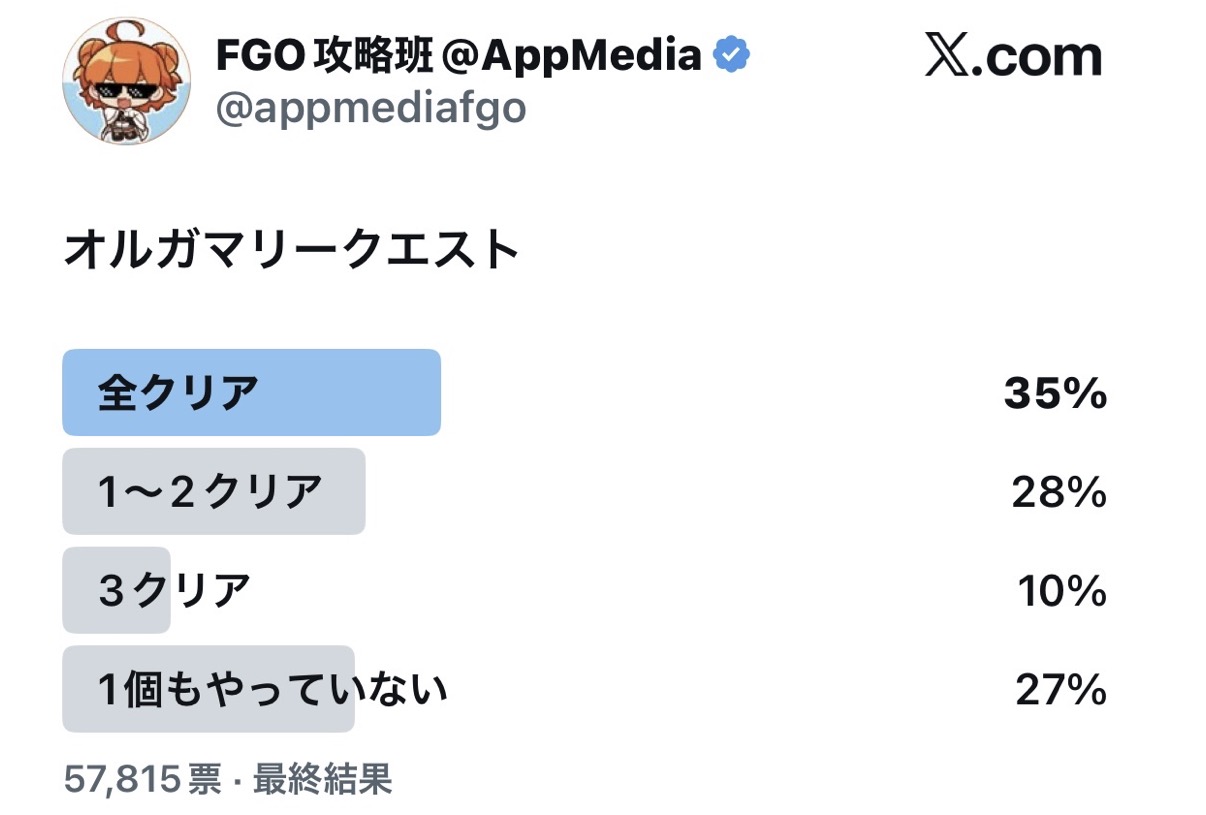Open the FGO 攻略班 @AppMedia display name

pyautogui.click(x=458, y=55)
